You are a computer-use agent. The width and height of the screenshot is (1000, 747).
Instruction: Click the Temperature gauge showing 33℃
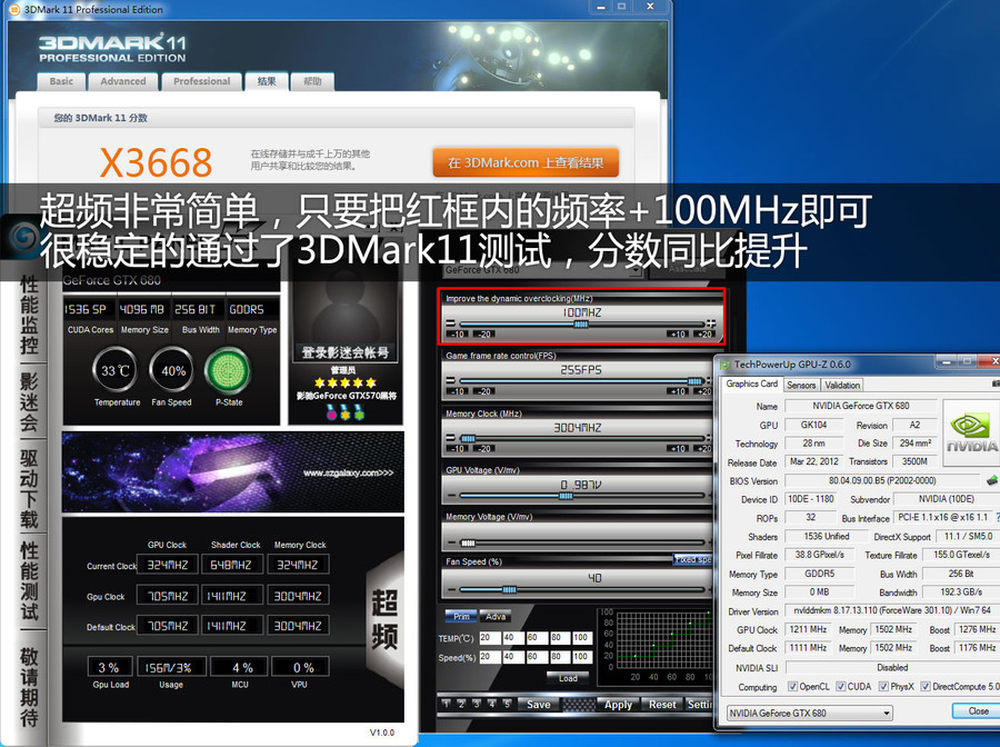click(x=115, y=371)
